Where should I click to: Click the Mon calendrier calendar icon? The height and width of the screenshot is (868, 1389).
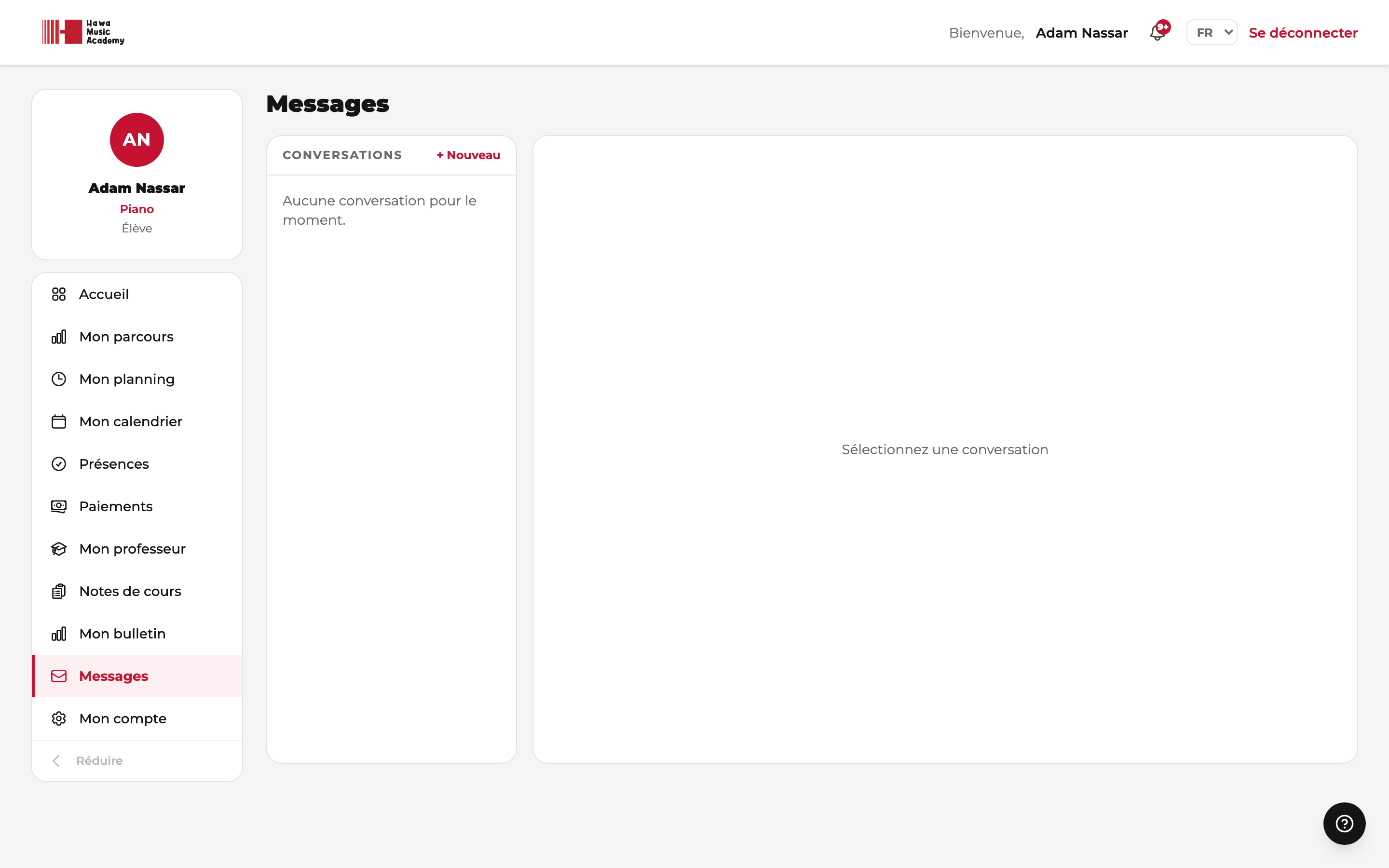pyautogui.click(x=58, y=421)
